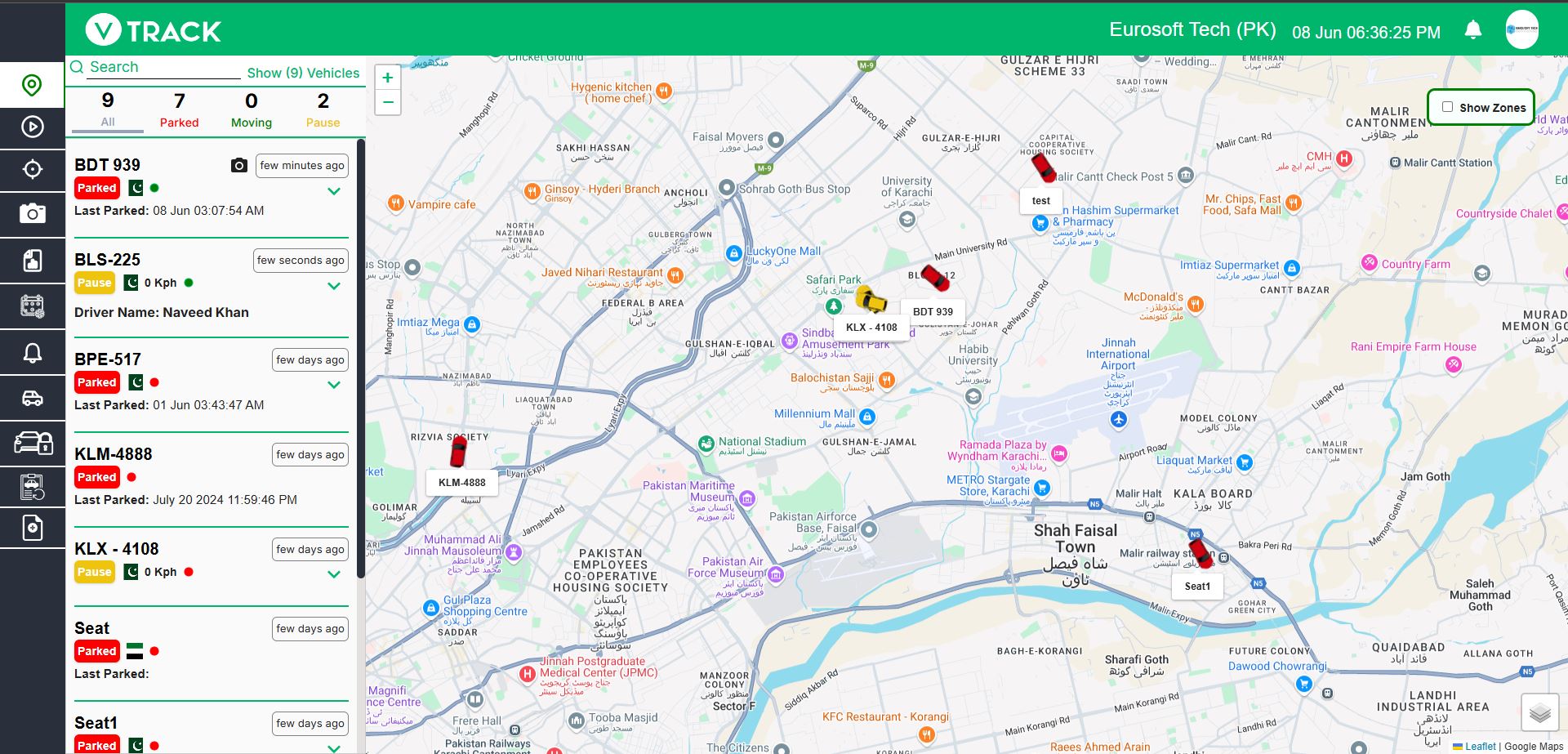Click the vehicle list scrollbar
This screenshot has width=1568, height=754.
(360, 359)
